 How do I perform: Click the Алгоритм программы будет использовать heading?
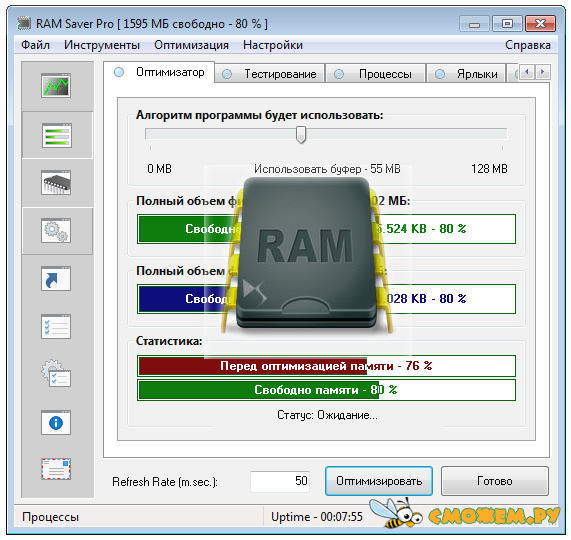[260, 115]
